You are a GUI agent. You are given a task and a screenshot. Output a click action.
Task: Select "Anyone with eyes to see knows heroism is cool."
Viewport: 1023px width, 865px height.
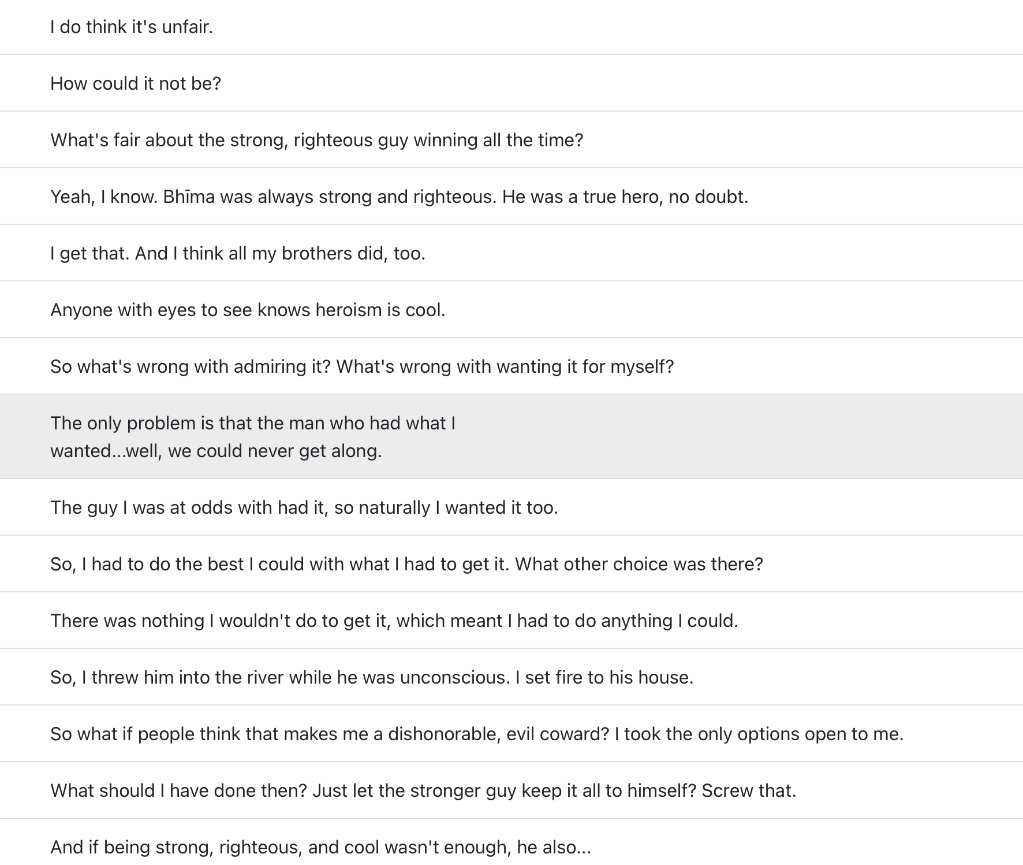click(512, 310)
